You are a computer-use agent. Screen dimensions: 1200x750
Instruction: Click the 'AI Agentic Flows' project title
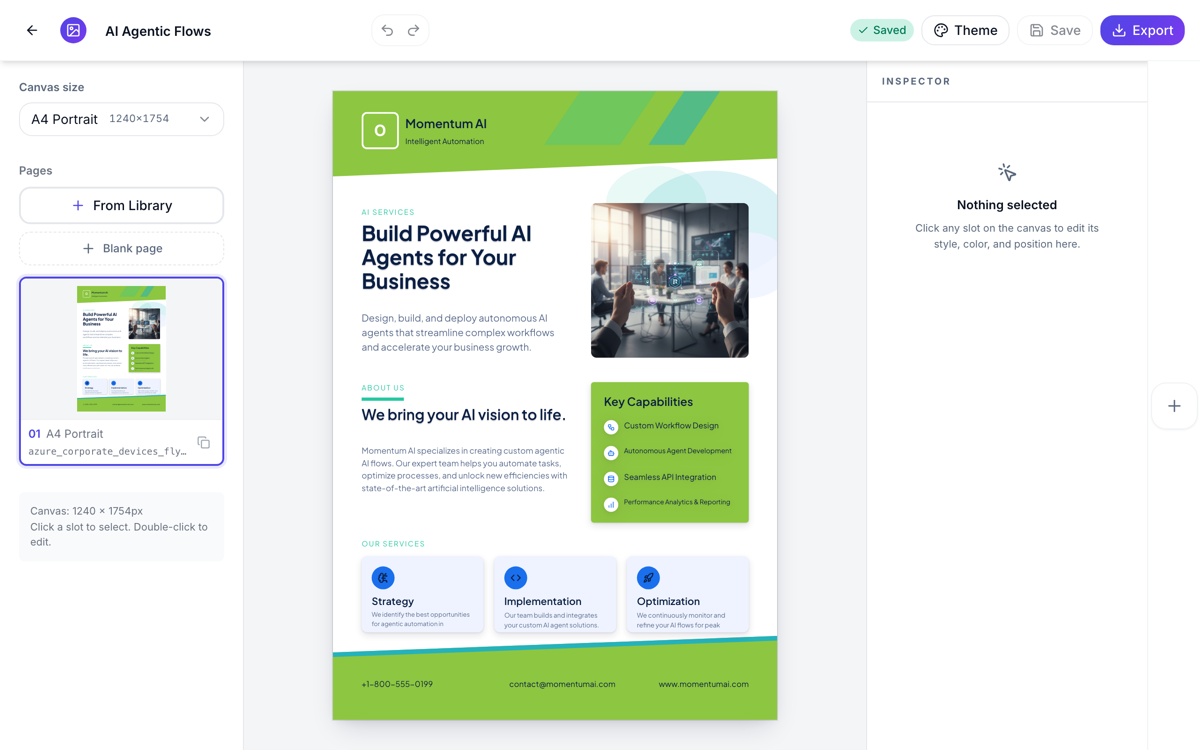pyautogui.click(x=158, y=31)
